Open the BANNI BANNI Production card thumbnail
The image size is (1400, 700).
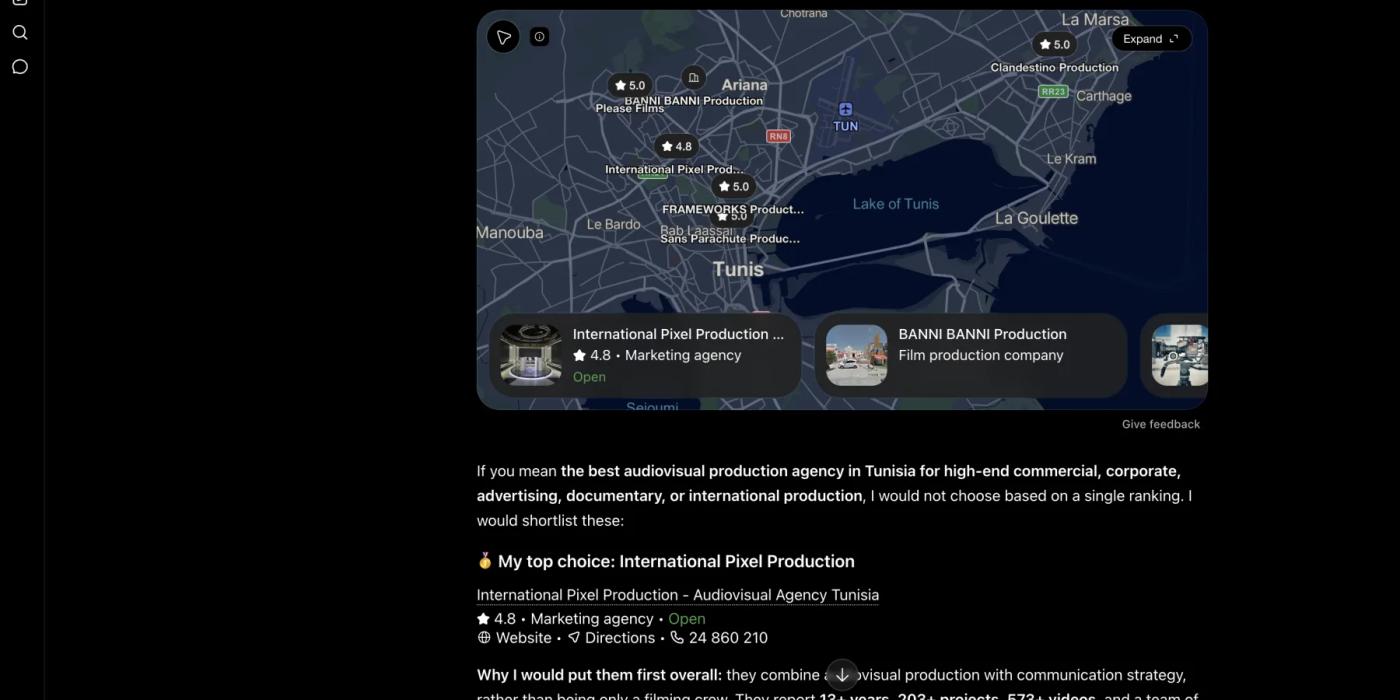point(857,355)
